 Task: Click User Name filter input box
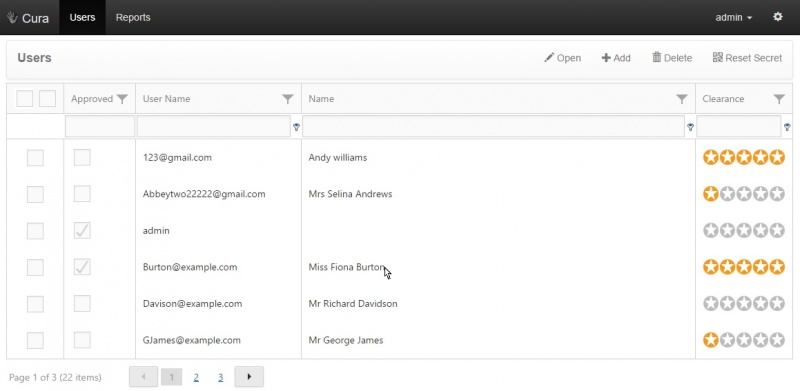click(214, 127)
